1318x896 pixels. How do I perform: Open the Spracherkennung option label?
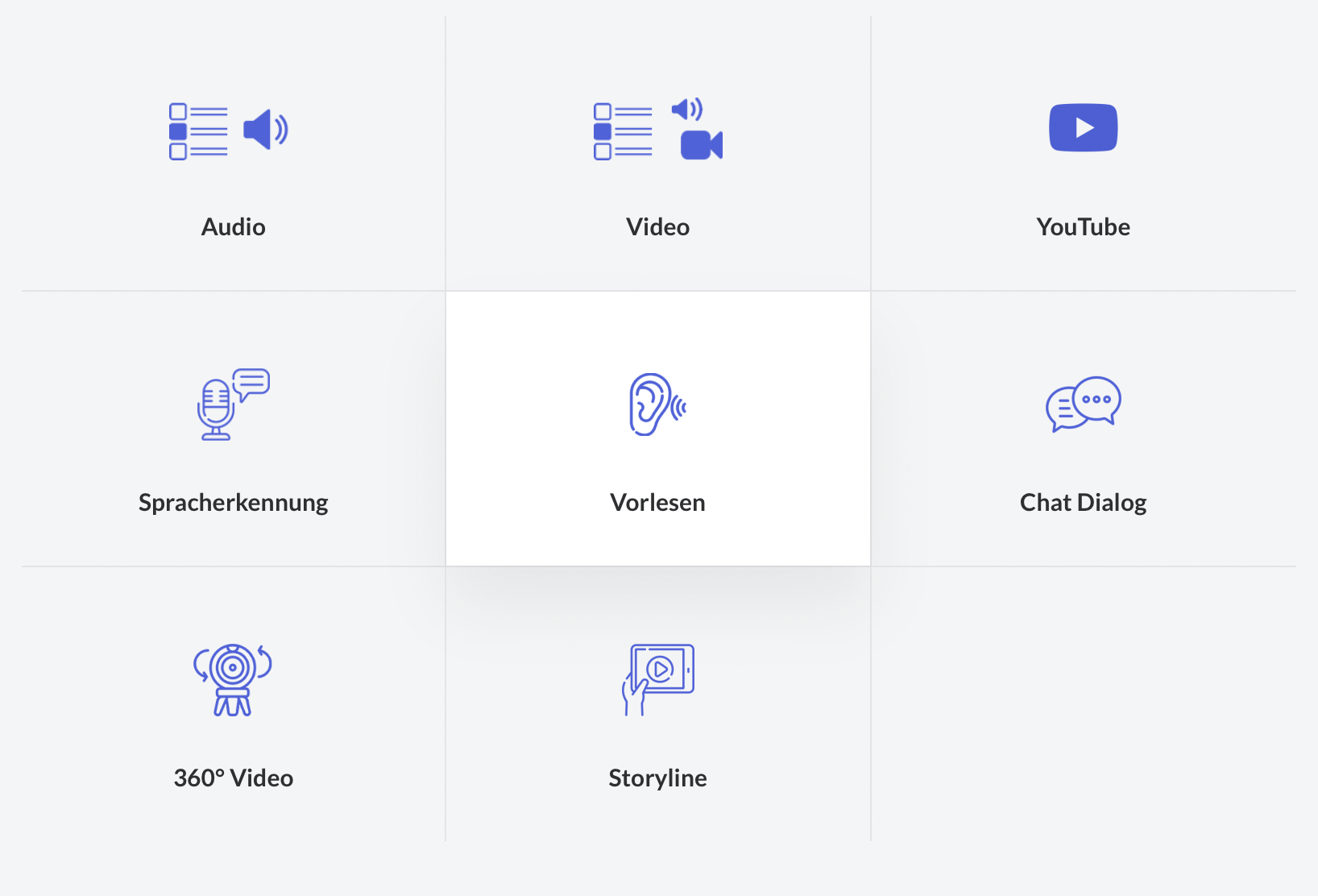click(x=233, y=503)
